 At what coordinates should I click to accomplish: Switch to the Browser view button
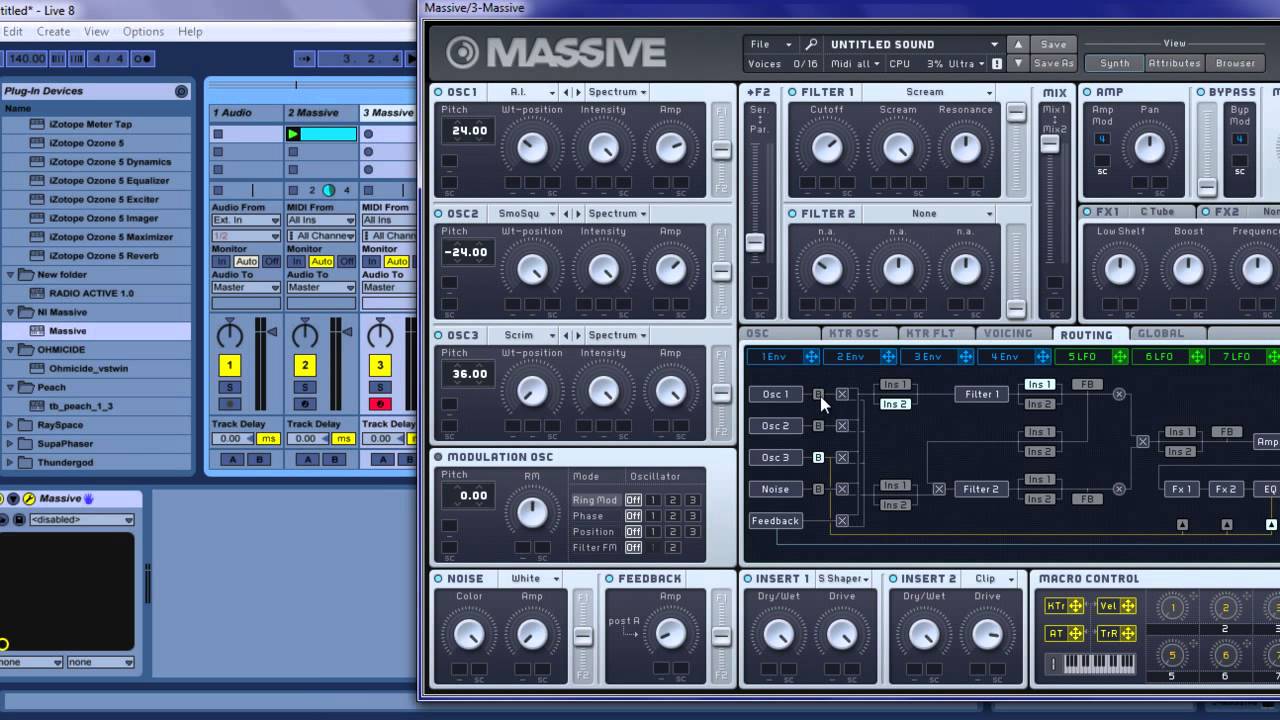(x=1235, y=63)
